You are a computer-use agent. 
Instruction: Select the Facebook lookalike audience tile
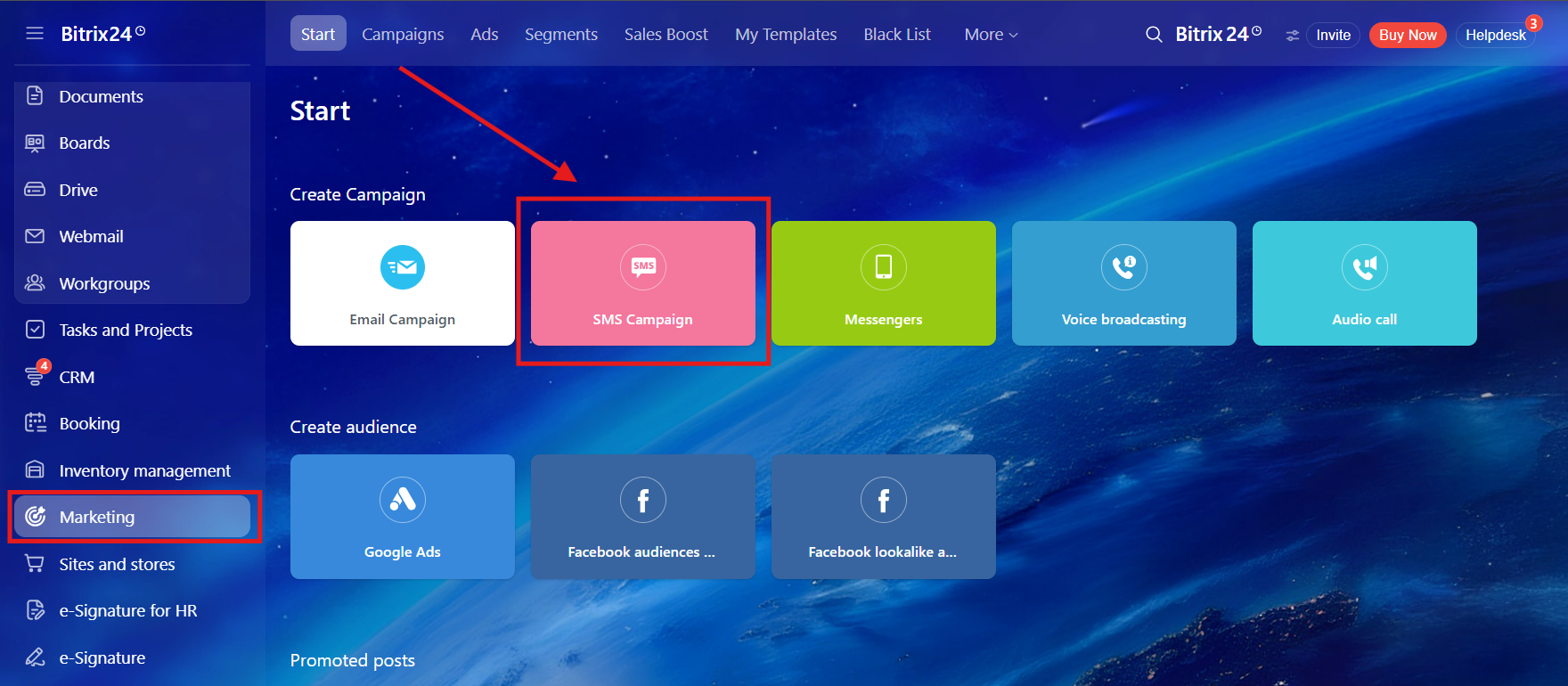pyautogui.click(x=883, y=517)
